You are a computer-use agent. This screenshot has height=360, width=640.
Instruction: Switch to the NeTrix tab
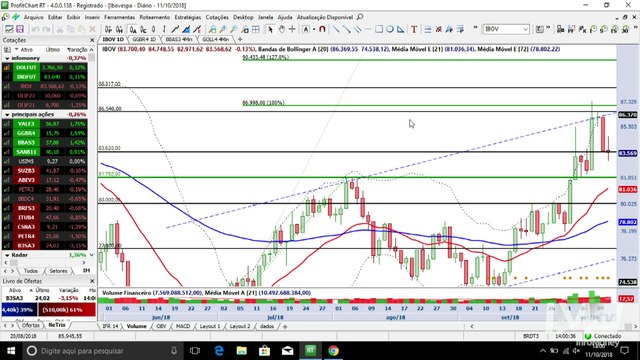57,325
